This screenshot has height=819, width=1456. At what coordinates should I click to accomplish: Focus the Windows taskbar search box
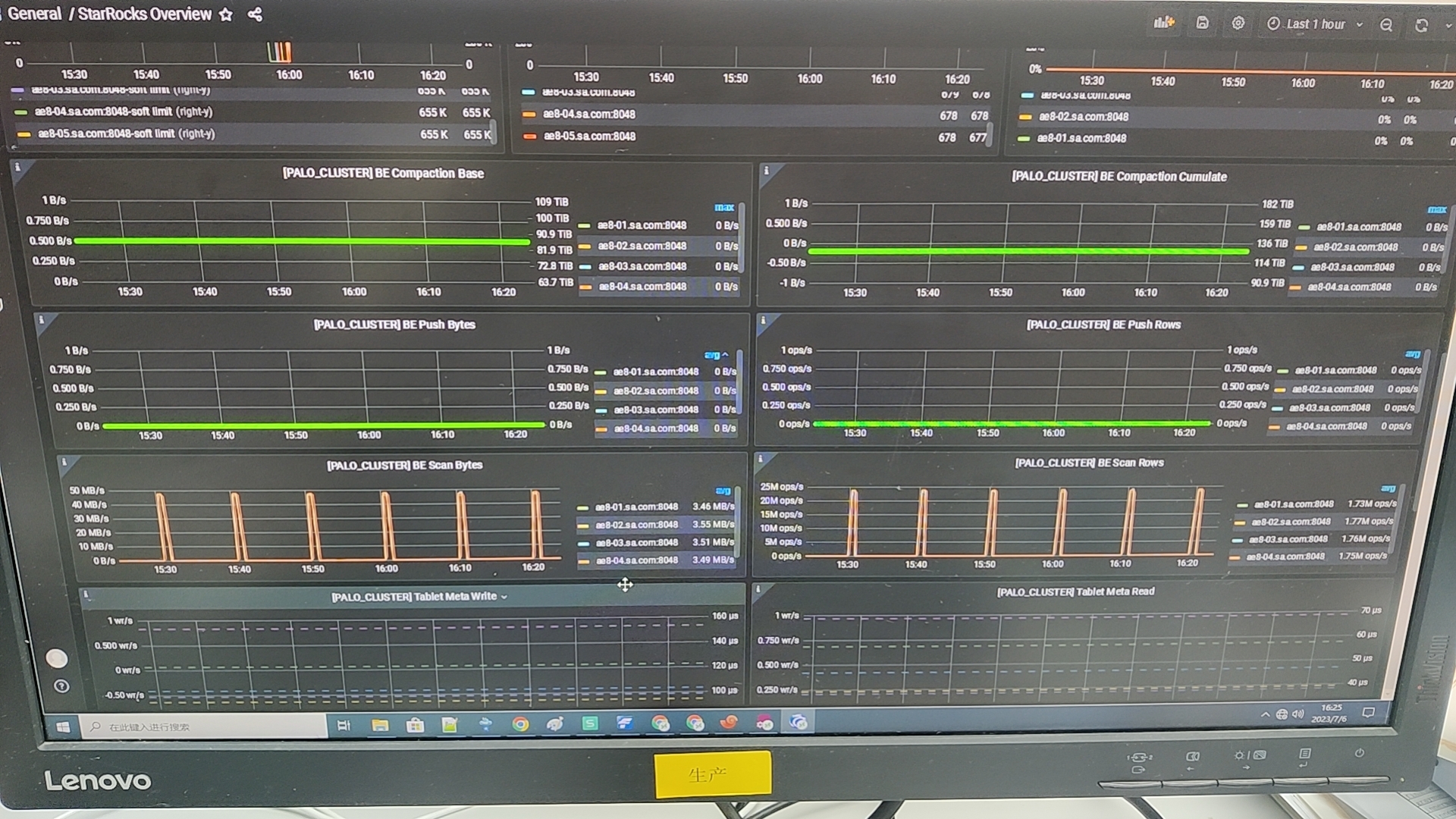205,726
